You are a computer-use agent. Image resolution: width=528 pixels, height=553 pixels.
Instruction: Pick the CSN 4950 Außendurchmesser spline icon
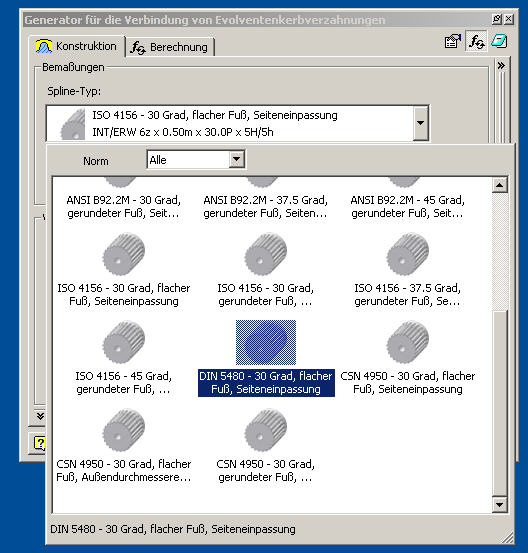pyautogui.click(x=124, y=430)
